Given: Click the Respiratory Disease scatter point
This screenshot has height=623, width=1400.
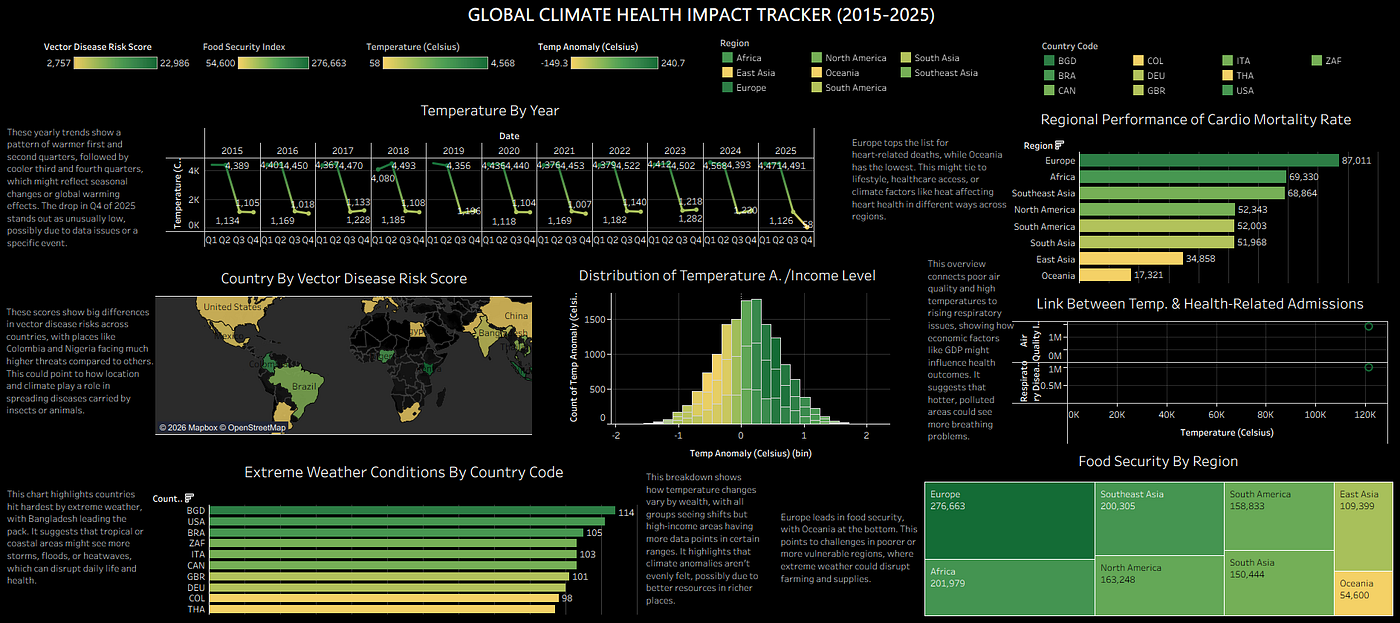Looking at the screenshot, I should tap(1368, 368).
